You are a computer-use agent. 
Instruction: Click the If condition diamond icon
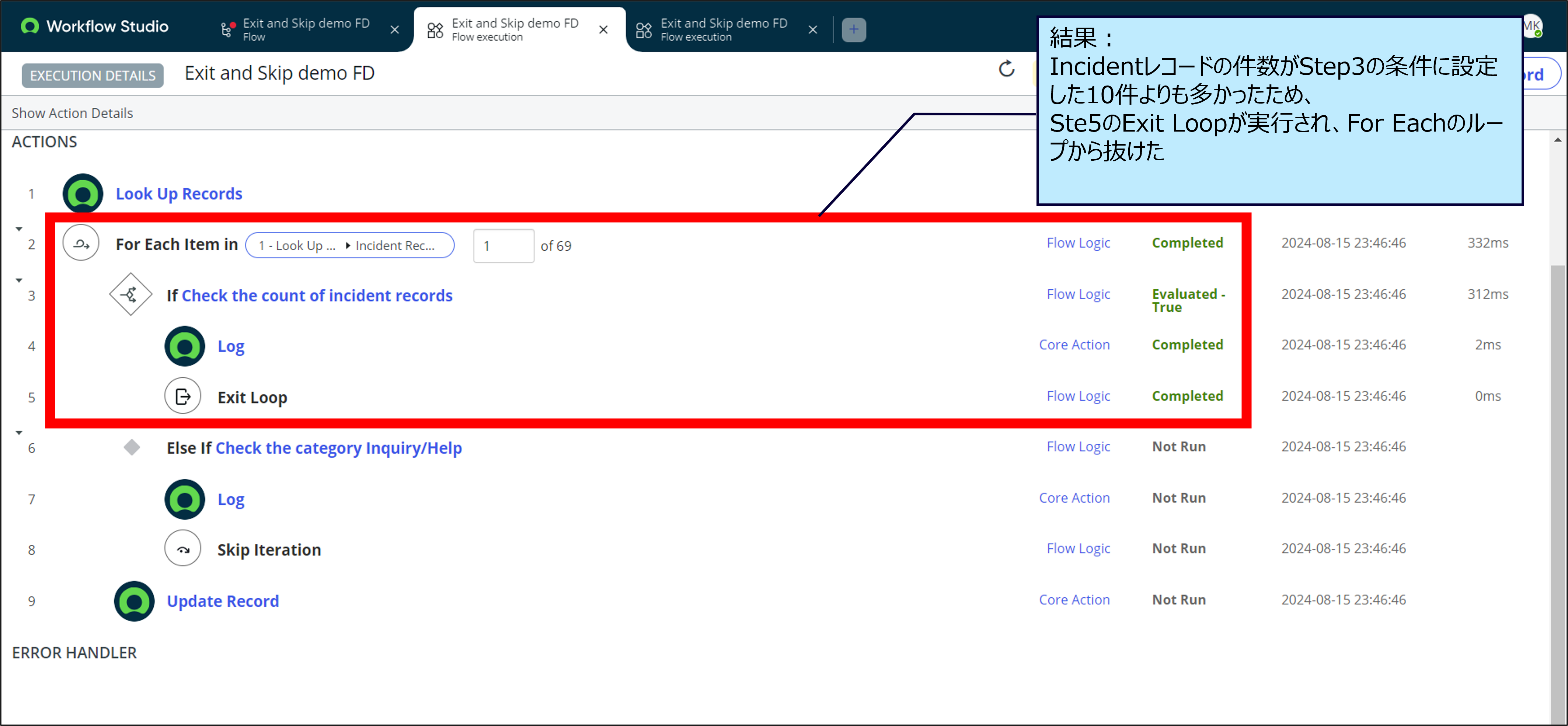click(130, 295)
